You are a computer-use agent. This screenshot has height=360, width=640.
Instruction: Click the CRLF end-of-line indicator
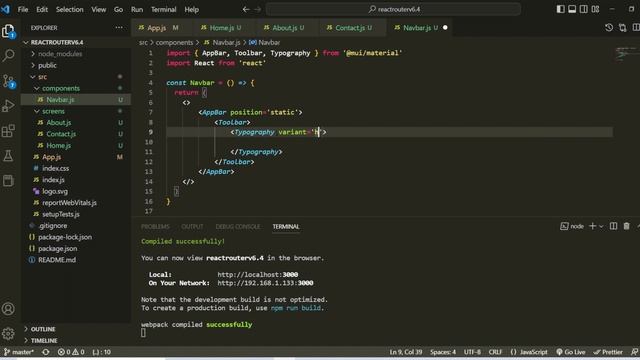point(495,352)
